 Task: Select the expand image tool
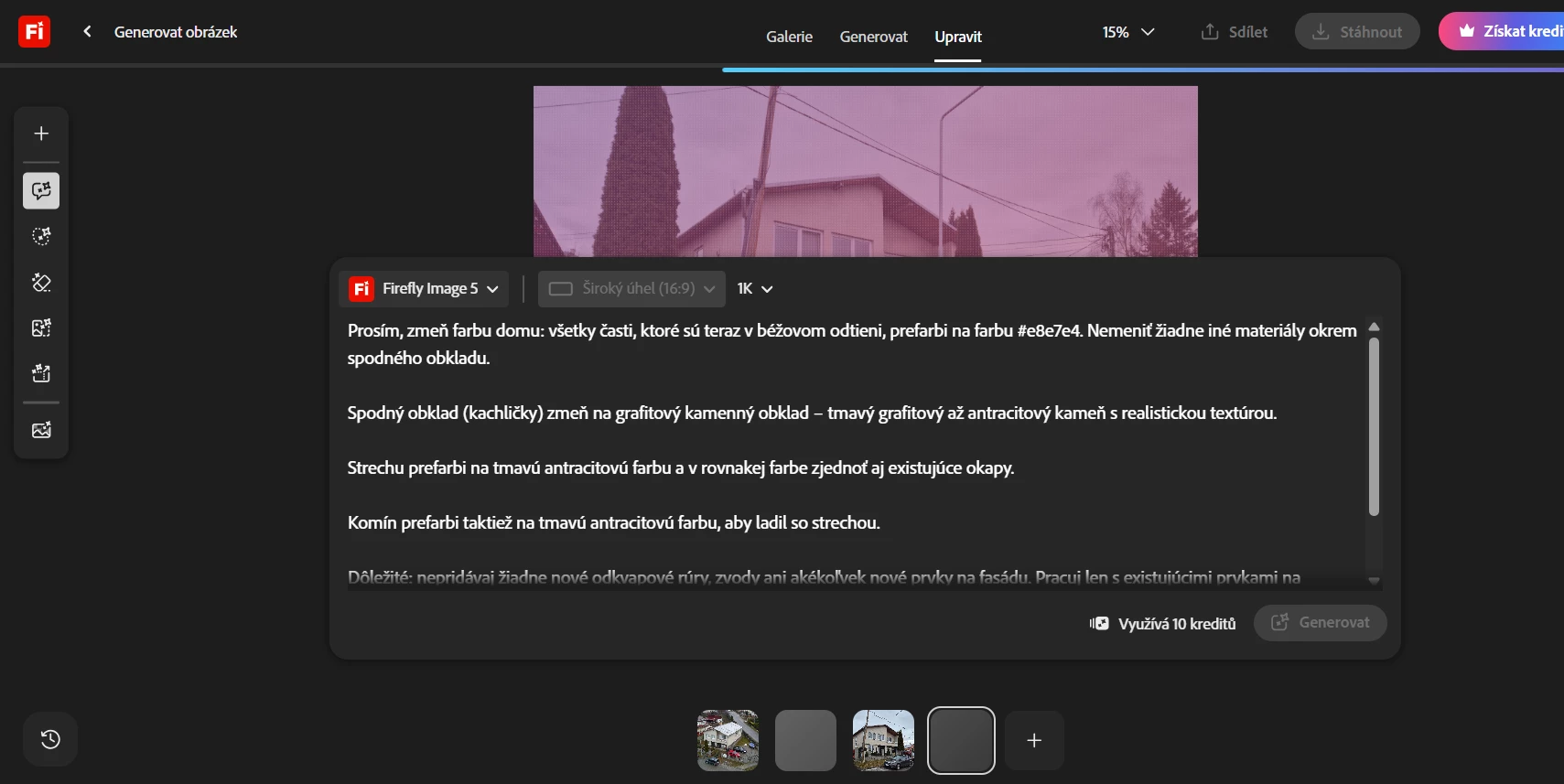(x=41, y=328)
